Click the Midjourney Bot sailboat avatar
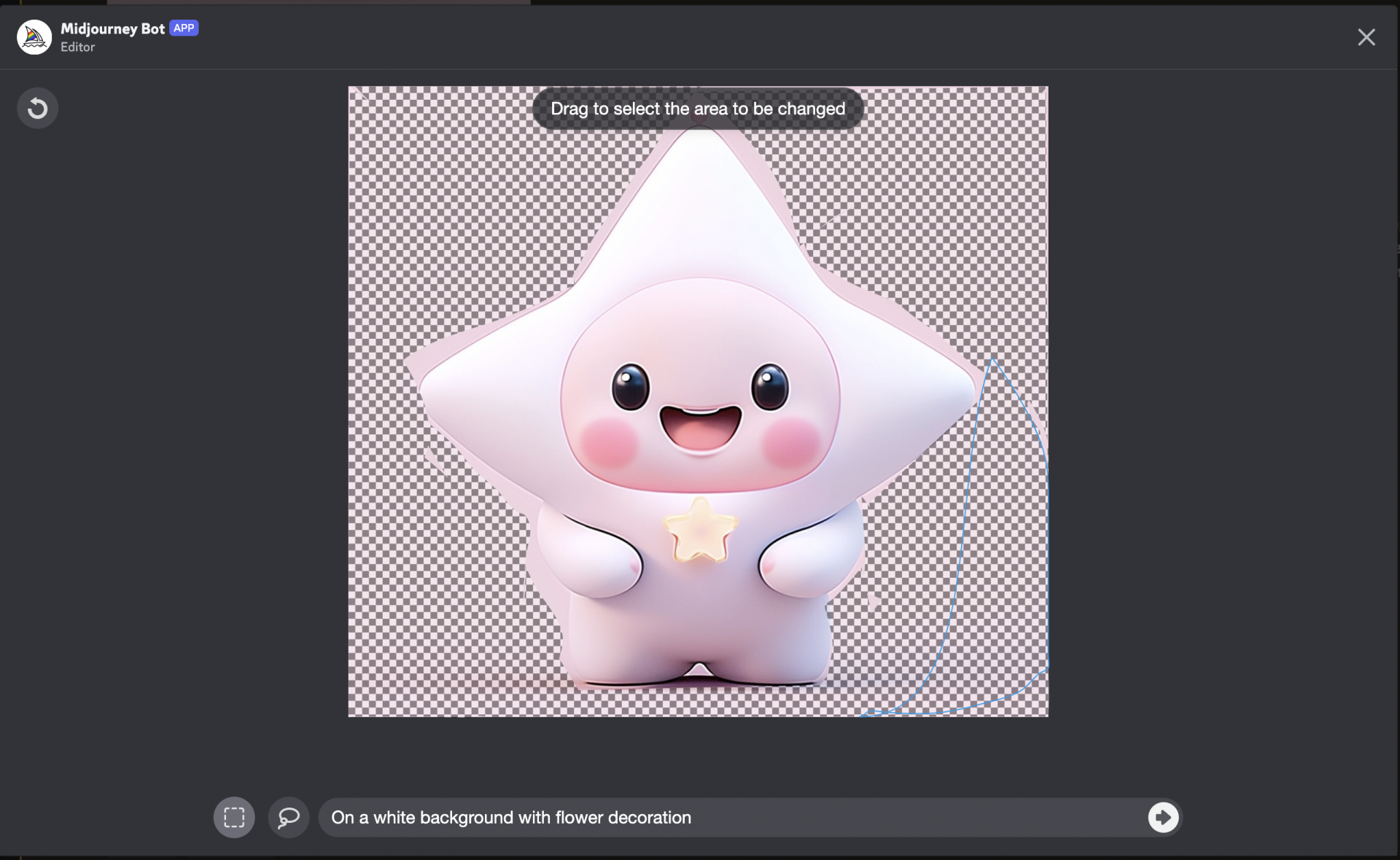The height and width of the screenshot is (860, 1400). [x=34, y=37]
